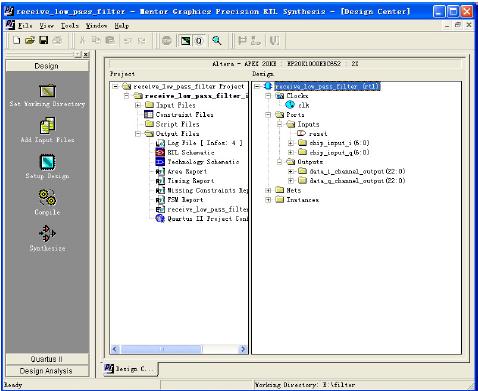
Task: Click the Open folder toolbar icon
Action: 30,41
